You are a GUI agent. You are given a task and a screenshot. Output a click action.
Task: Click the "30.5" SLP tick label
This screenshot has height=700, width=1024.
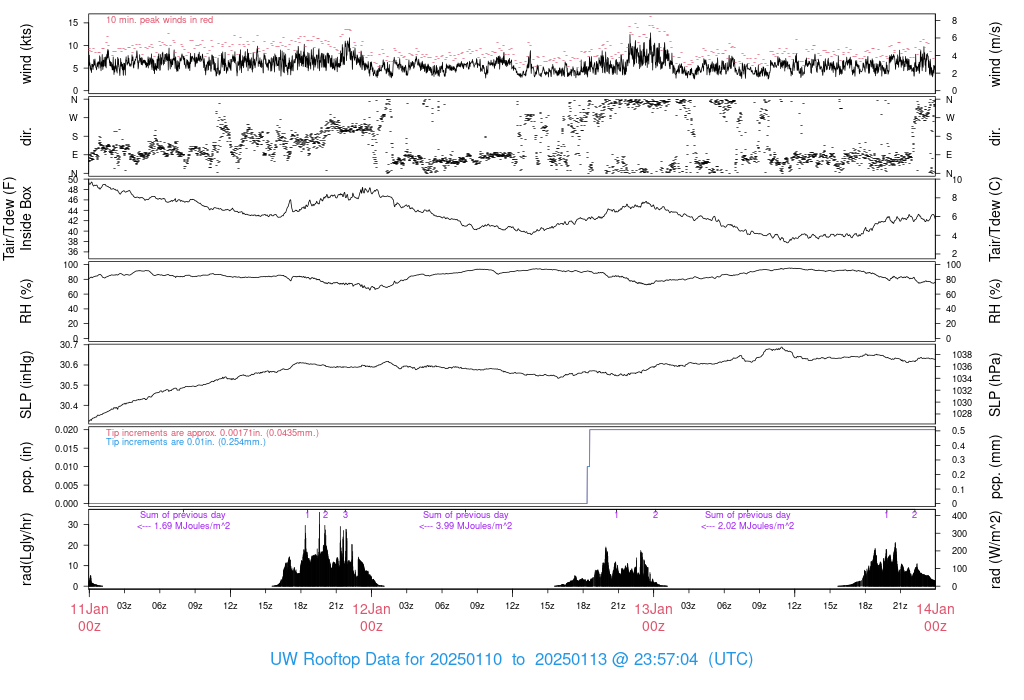click(x=69, y=386)
